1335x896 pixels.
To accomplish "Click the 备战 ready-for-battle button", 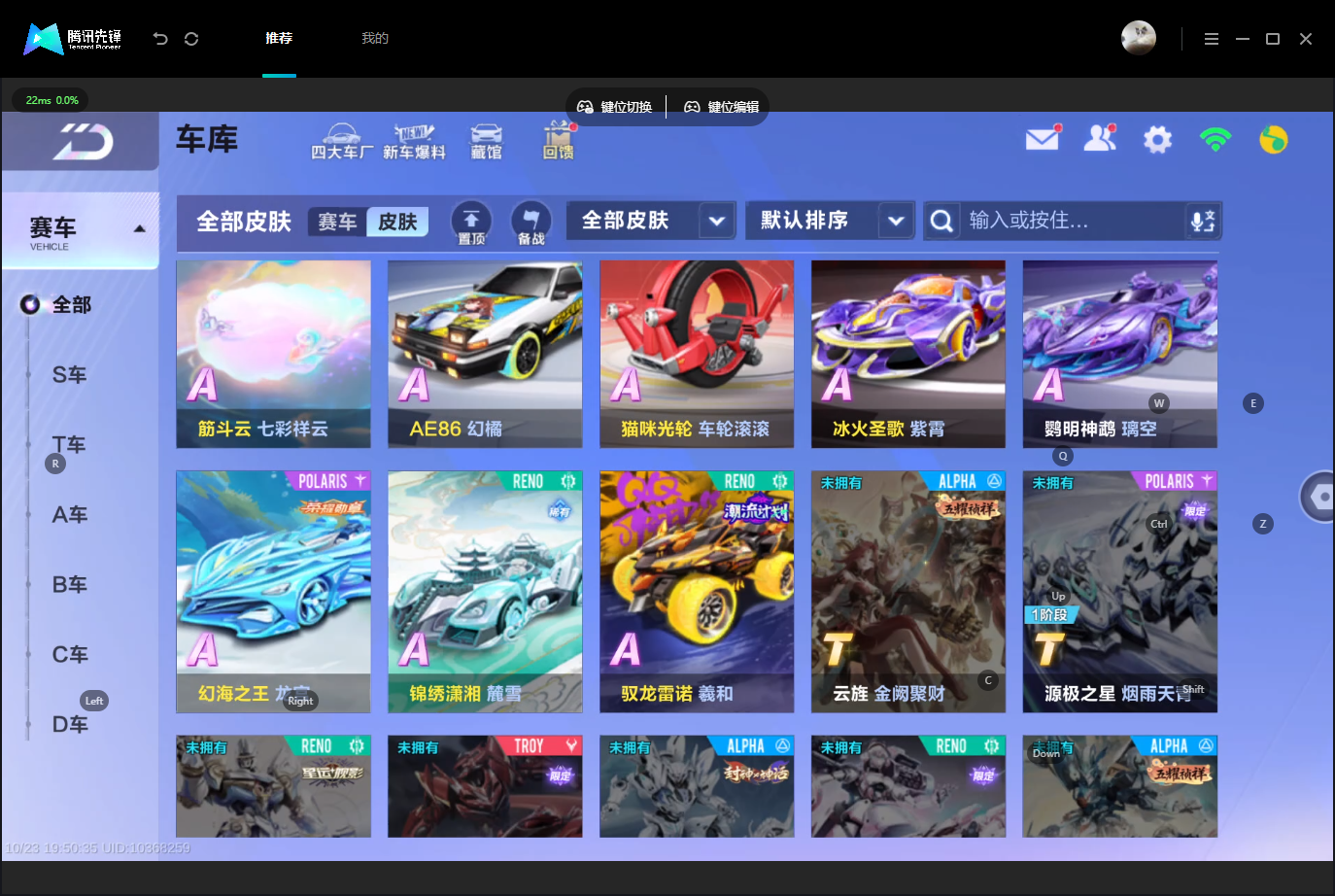I will point(531,223).
